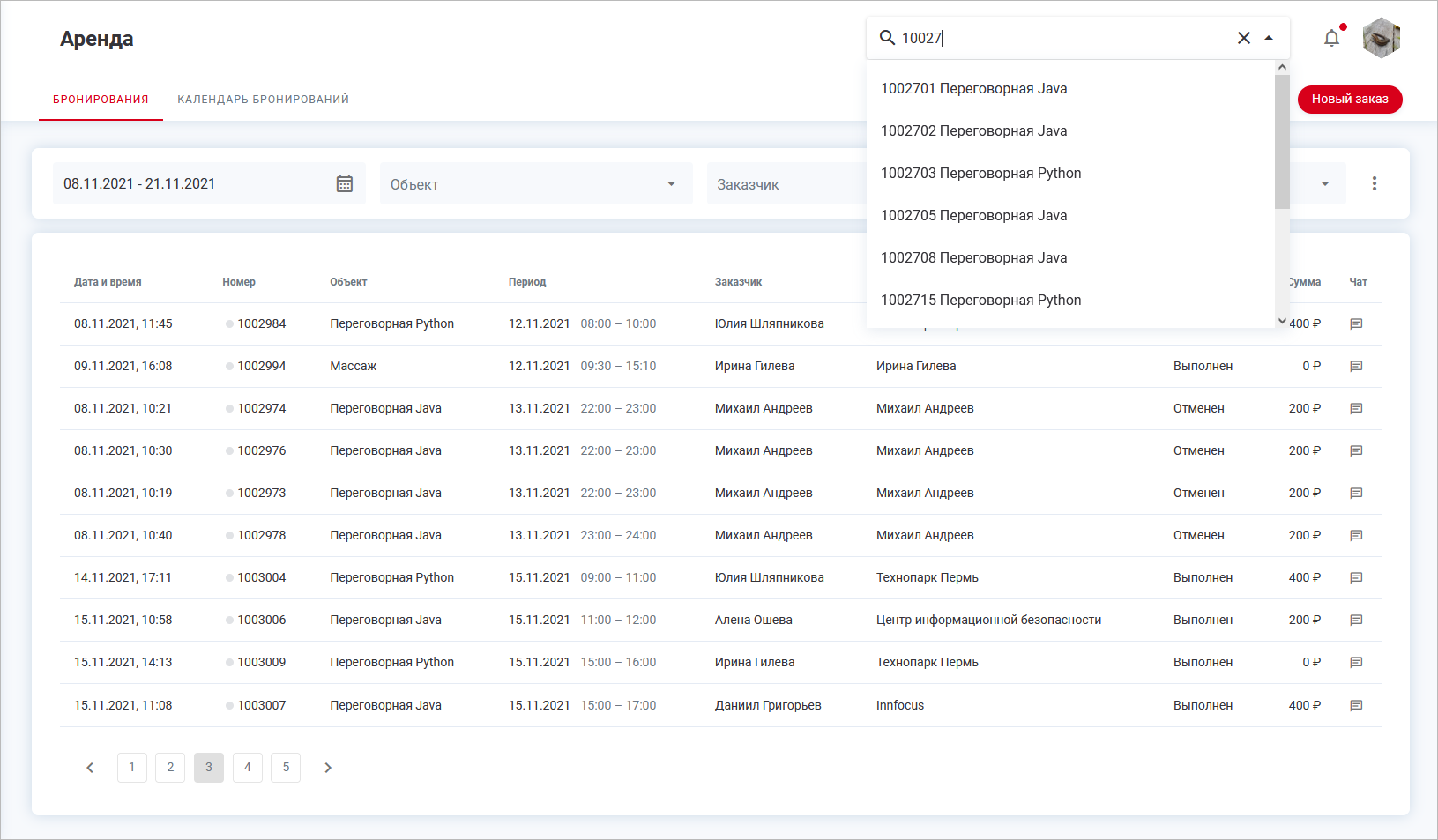Go to page 2
This screenshot has width=1438, height=840.
point(170,768)
